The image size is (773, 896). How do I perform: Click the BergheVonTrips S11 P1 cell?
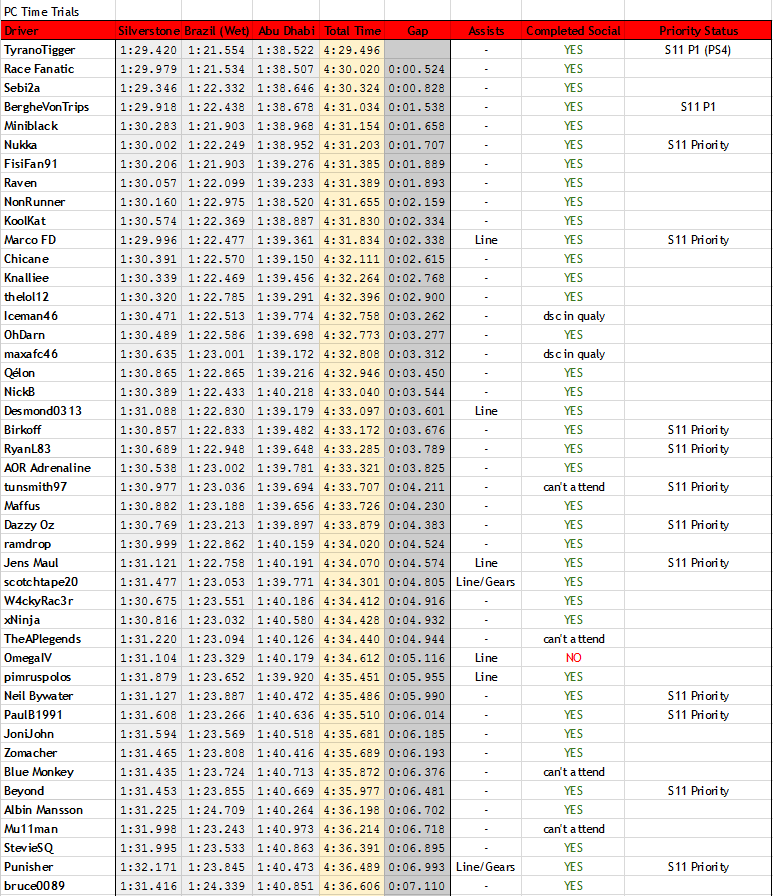698,107
